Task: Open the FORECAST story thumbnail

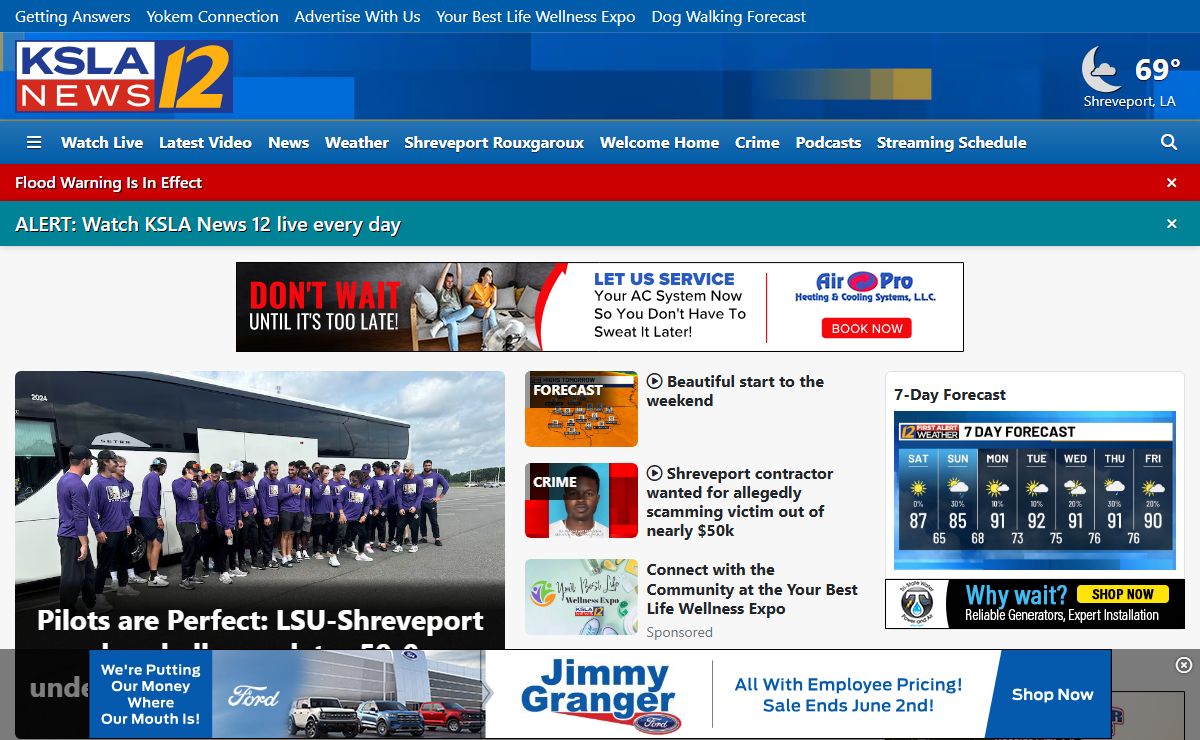Action: click(581, 409)
